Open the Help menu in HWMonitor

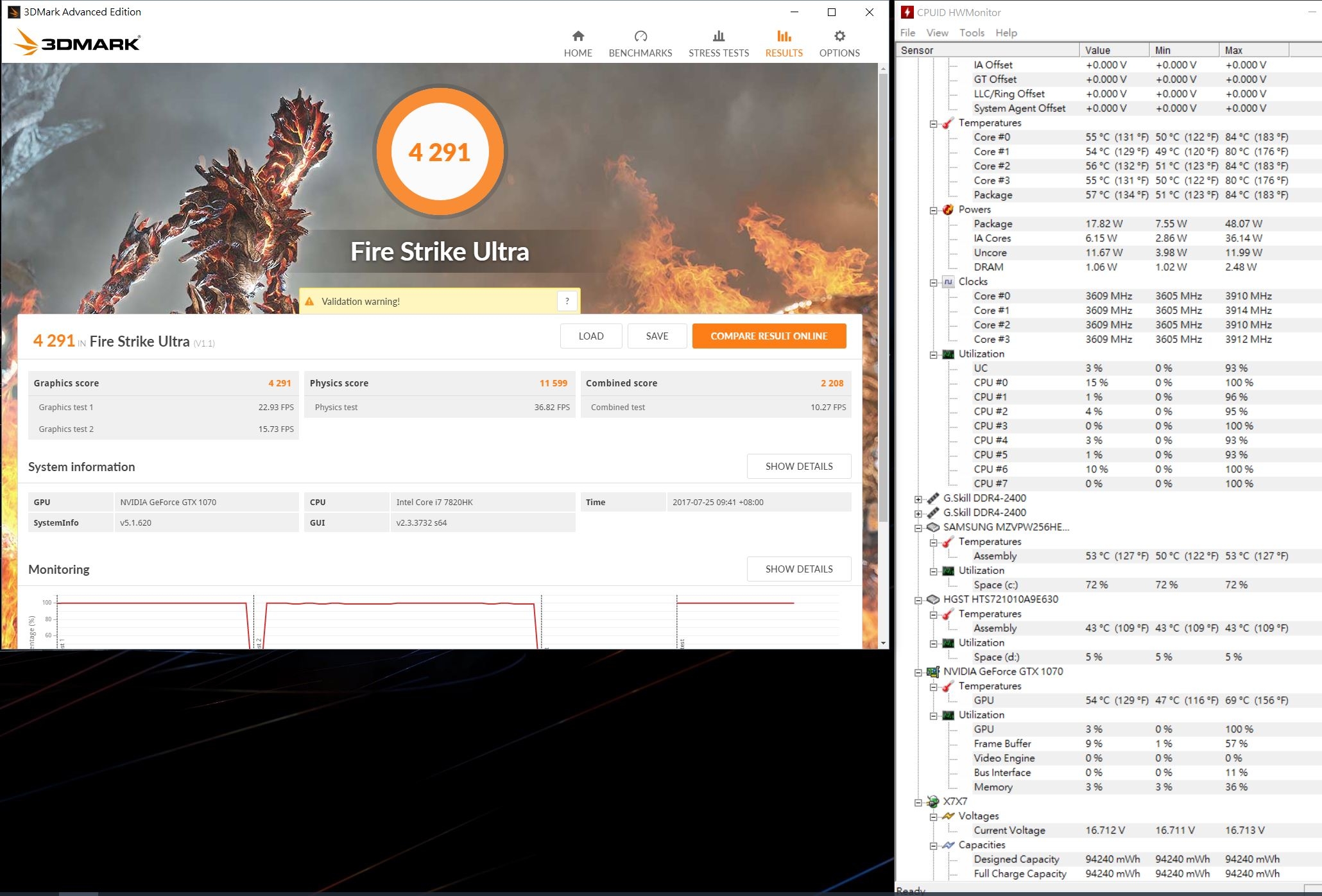[x=1006, y=33]
